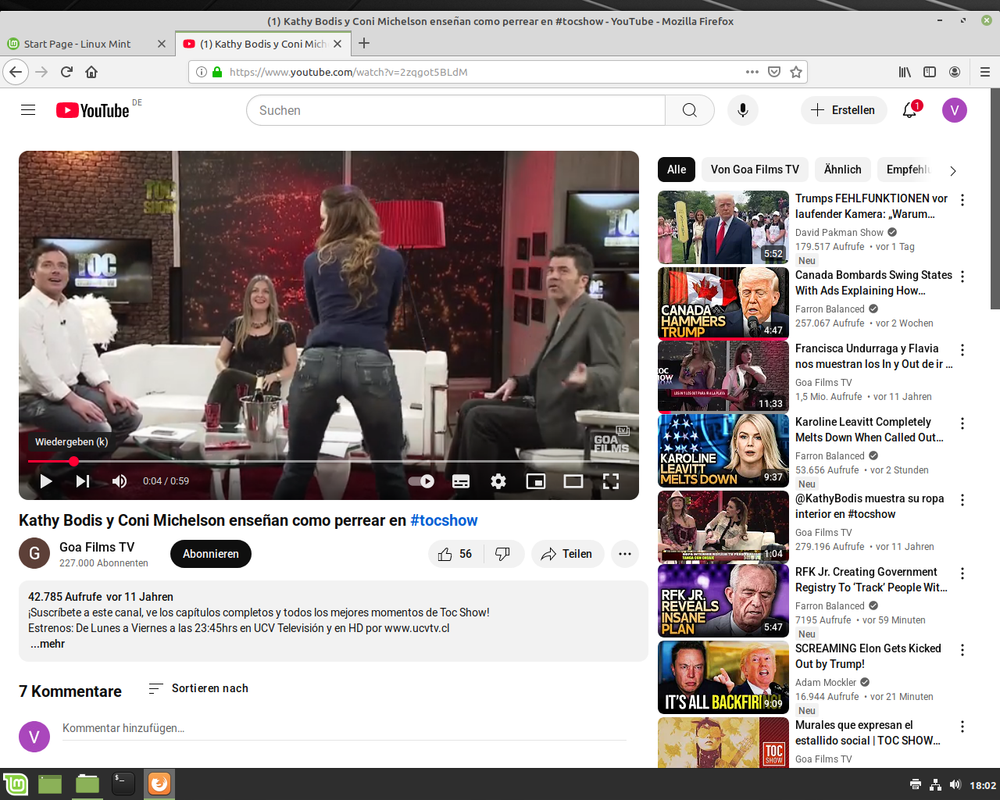Select the Empfehlungen chip
The height and width of the screenshot is (800, 1000).
906,170
